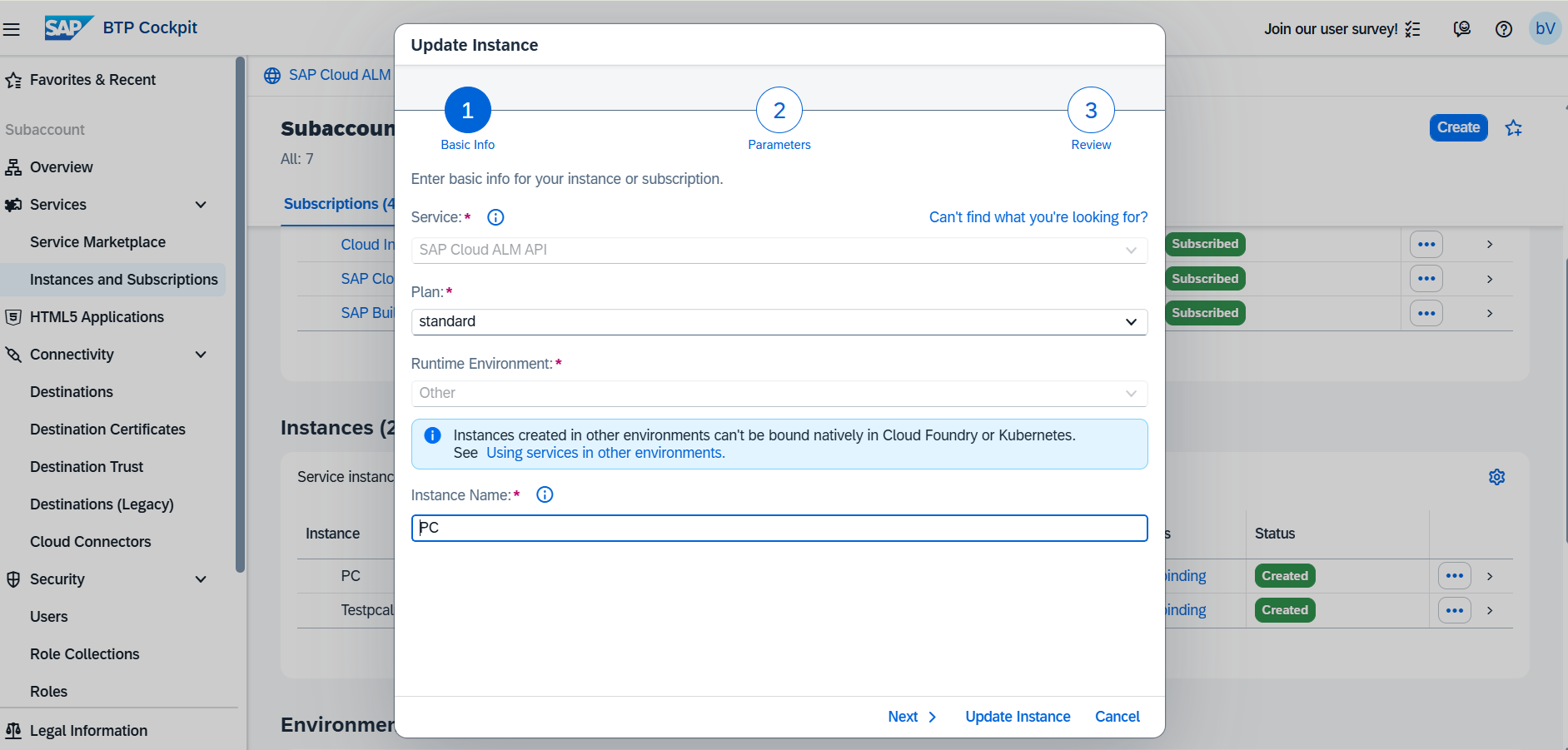
Task: Open the bV user avatar menu
Action: coord(1545,29)
